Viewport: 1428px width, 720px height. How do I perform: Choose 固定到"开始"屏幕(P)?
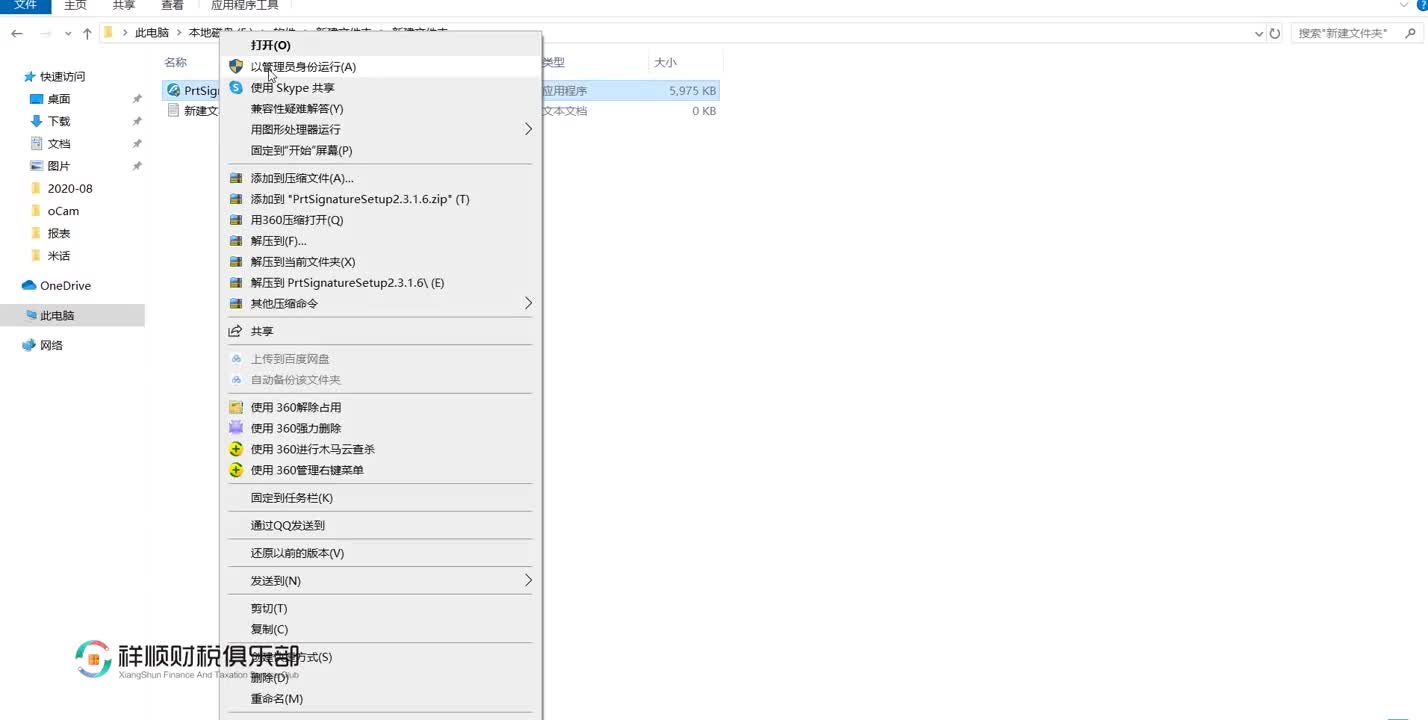point(301,151)
